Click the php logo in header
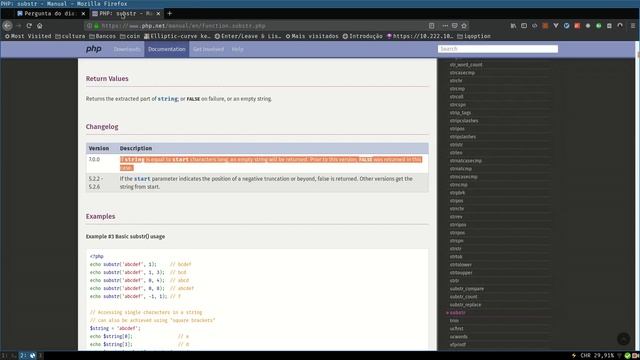 [93, 49]
